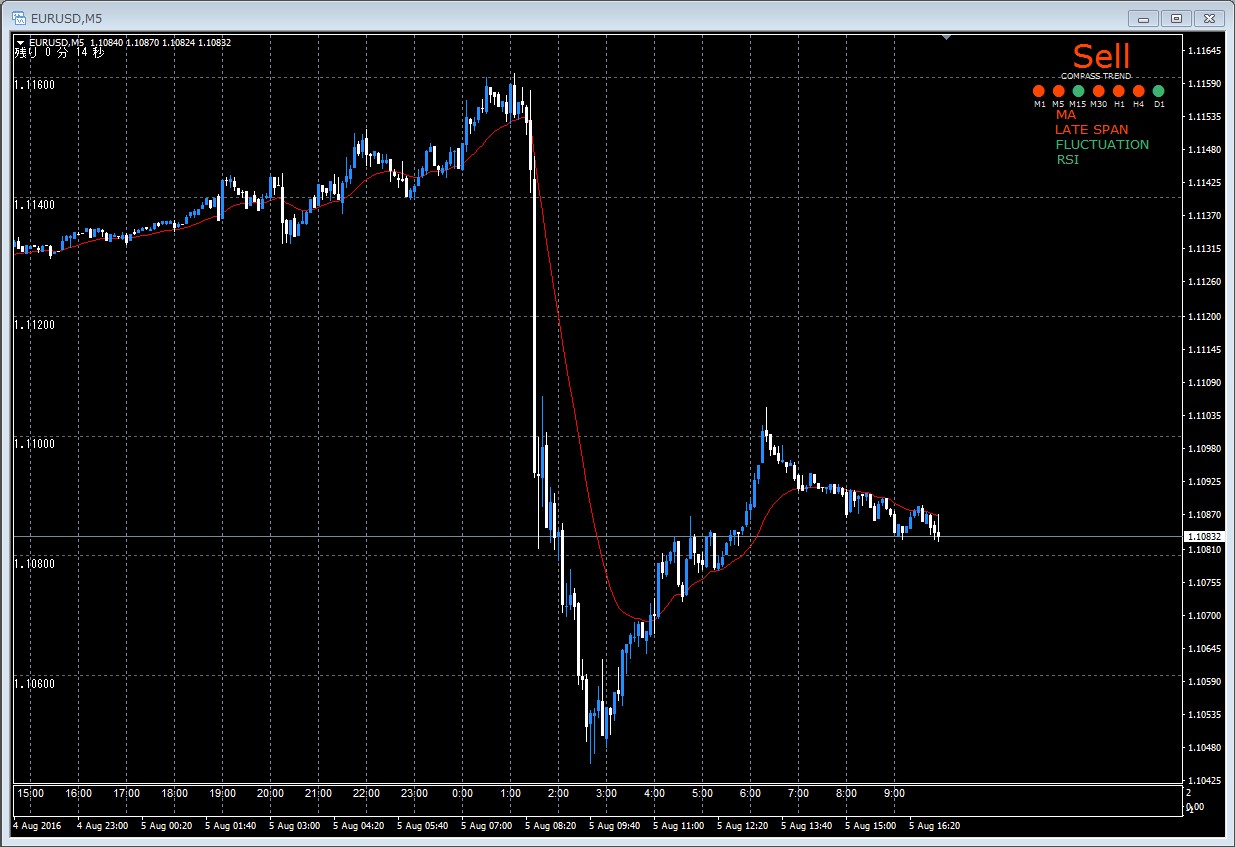
Task: Click the OHLC quote line in chart header
Action: pos(160,42)
